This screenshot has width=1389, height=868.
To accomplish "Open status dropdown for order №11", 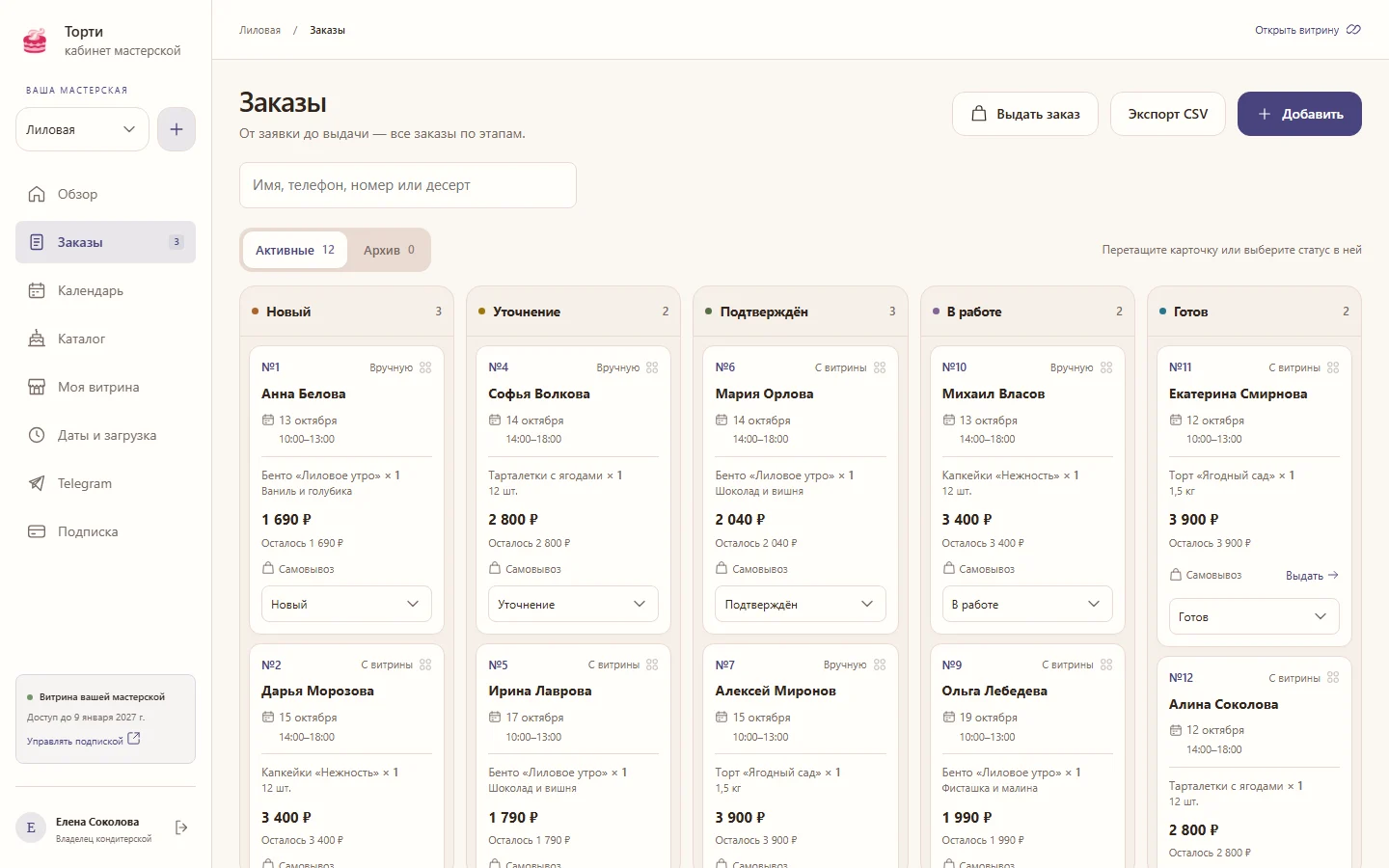I will point(1254,616).
